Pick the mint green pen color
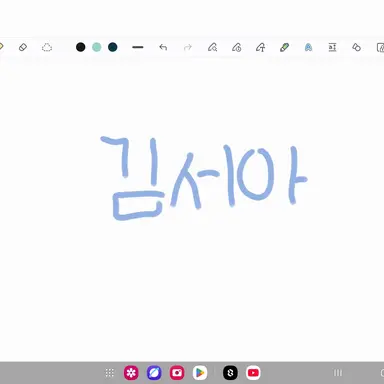The width and height of the screenshot is (384, 384). point(97,47)
